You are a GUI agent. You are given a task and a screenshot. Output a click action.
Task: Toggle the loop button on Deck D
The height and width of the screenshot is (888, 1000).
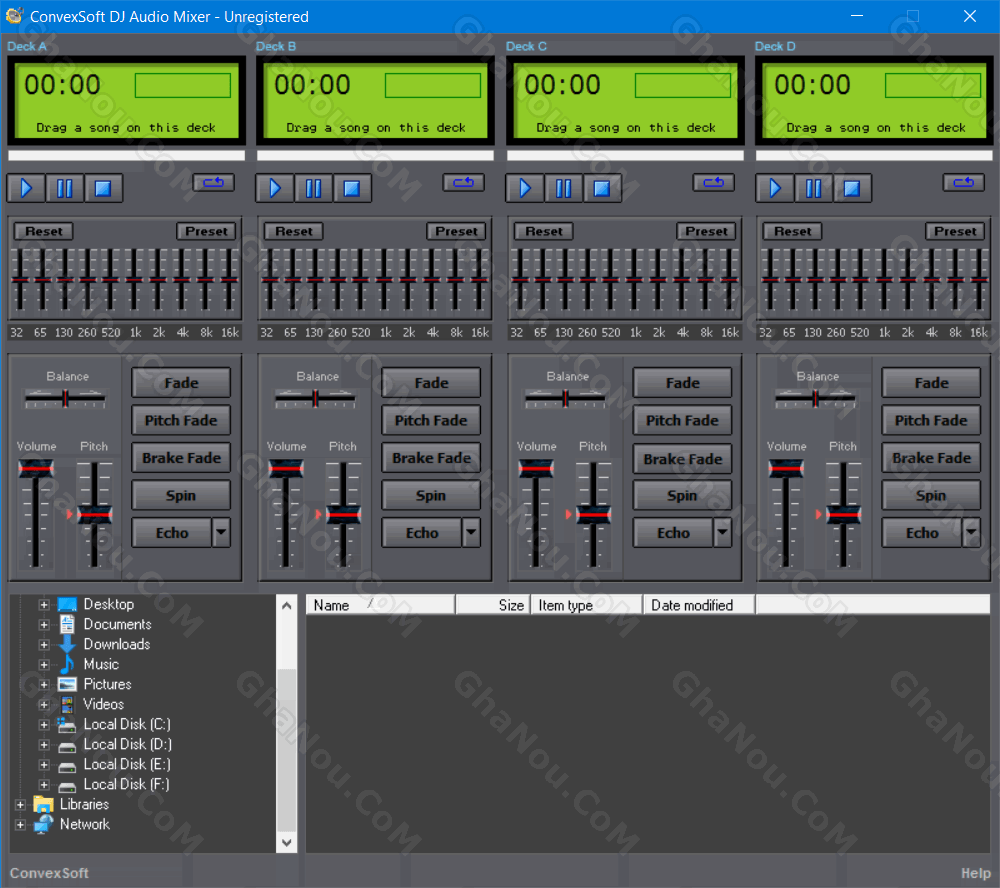point(964,182)
